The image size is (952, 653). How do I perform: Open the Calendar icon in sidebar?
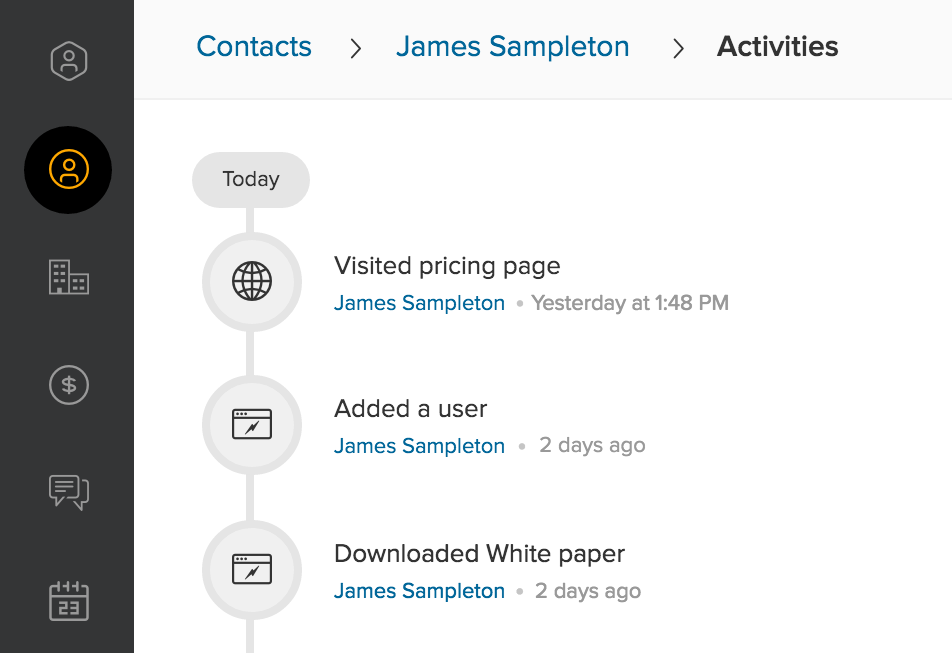point(69,600)
